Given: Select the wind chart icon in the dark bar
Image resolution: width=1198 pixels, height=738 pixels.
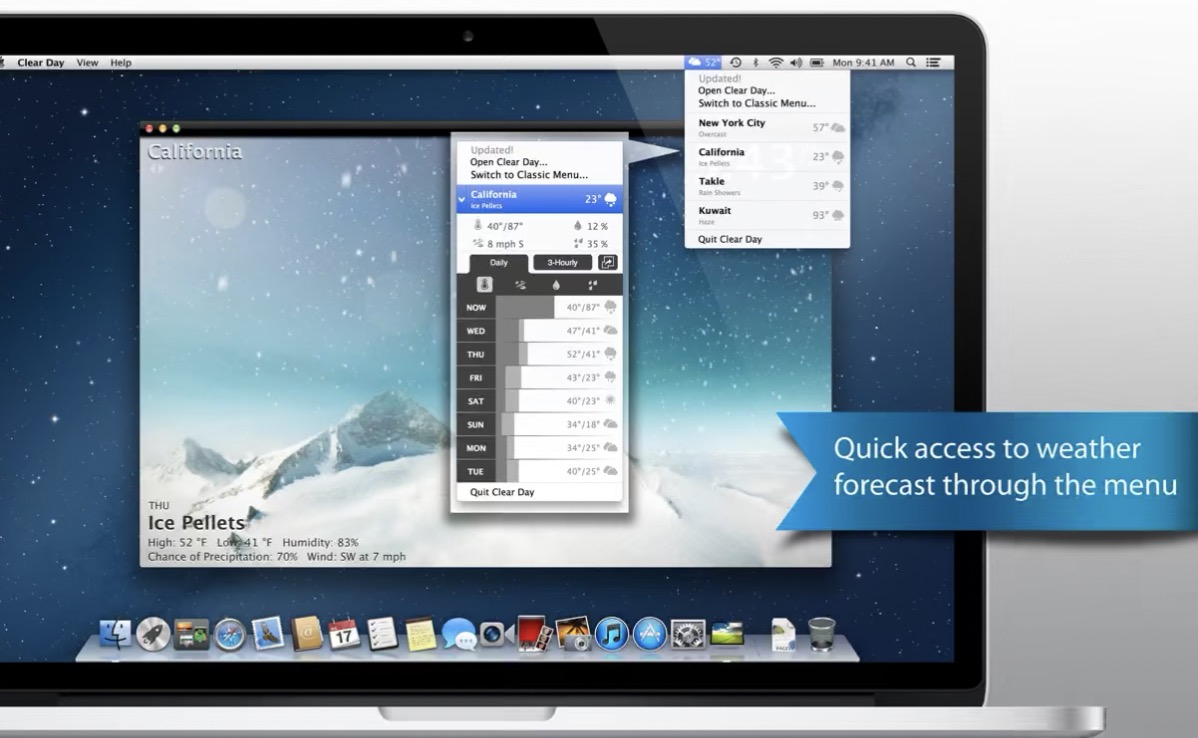Looking at the screenshot, I should (x=520, y=285).
